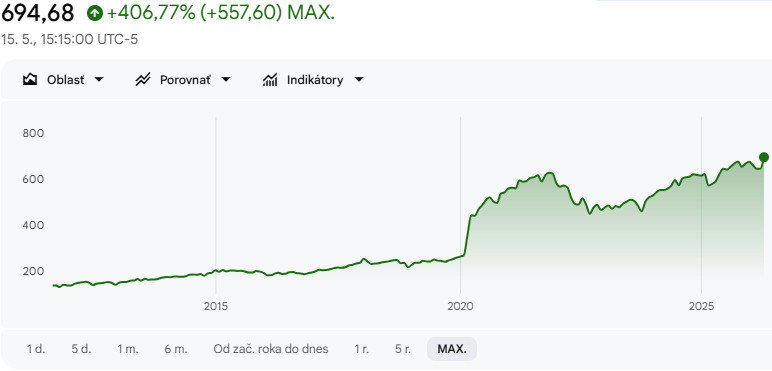Click the 800 y-axis label
Viewport: 772px width, 371px height.
tap(33, 133)
